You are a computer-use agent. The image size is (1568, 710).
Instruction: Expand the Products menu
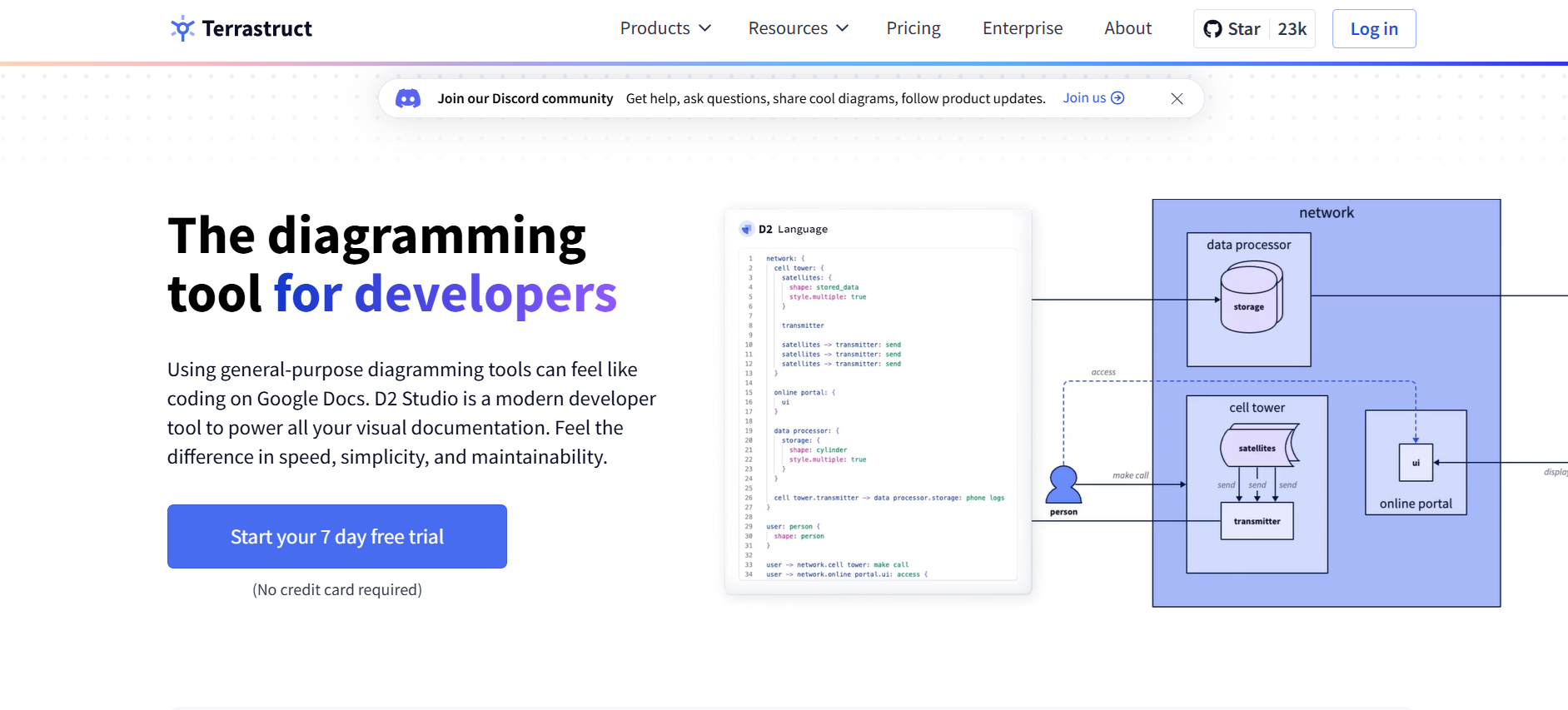[665, 28]
